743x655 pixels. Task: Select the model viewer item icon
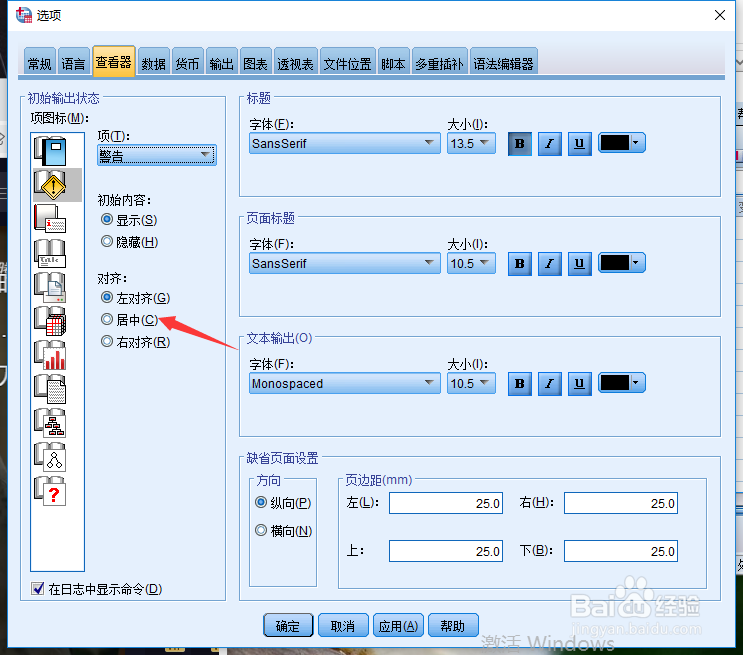[51, 457]
